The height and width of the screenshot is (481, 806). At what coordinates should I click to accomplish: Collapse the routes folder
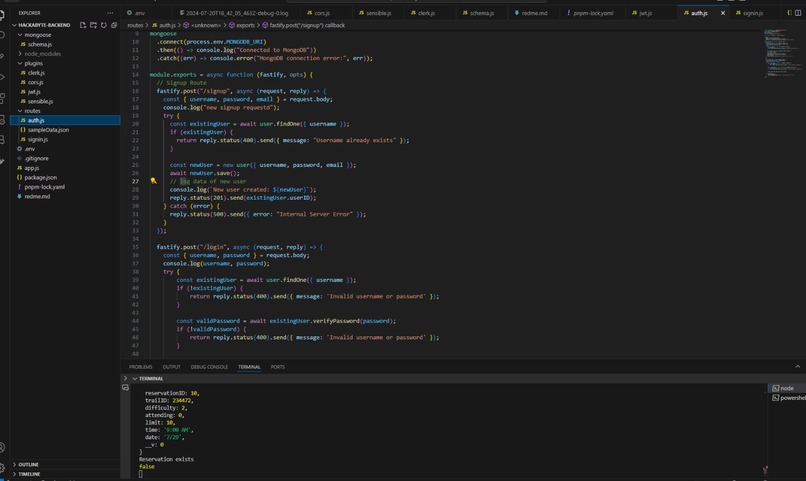[x=65, y=110]
